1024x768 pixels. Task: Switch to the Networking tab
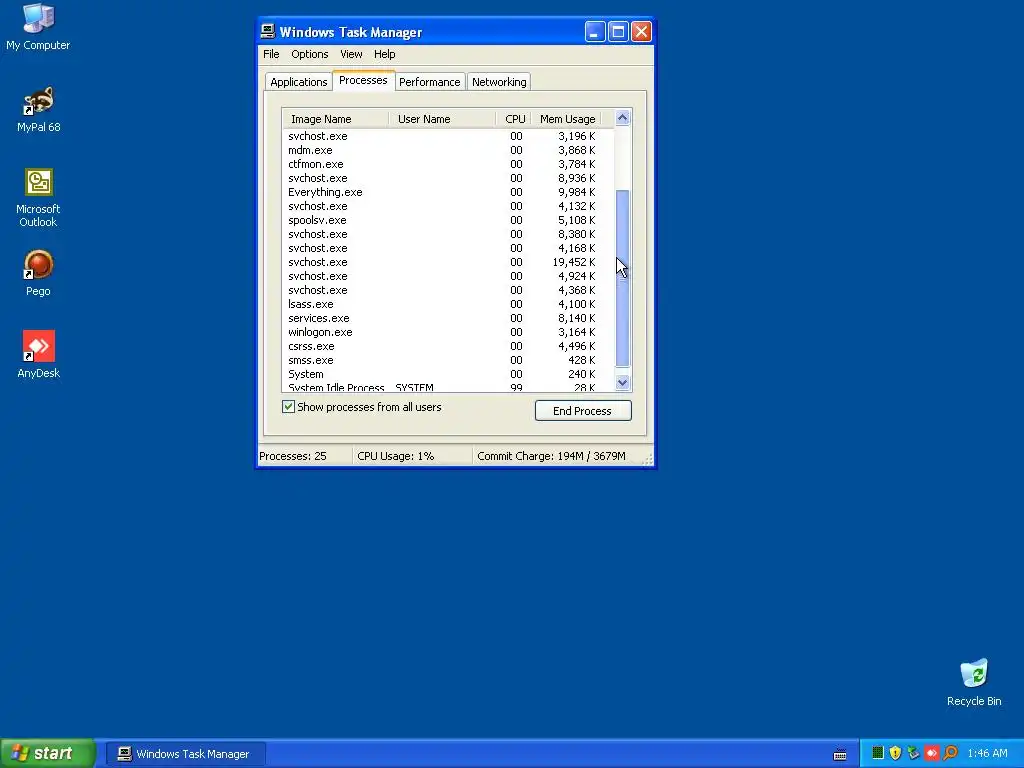coord(499,82)
